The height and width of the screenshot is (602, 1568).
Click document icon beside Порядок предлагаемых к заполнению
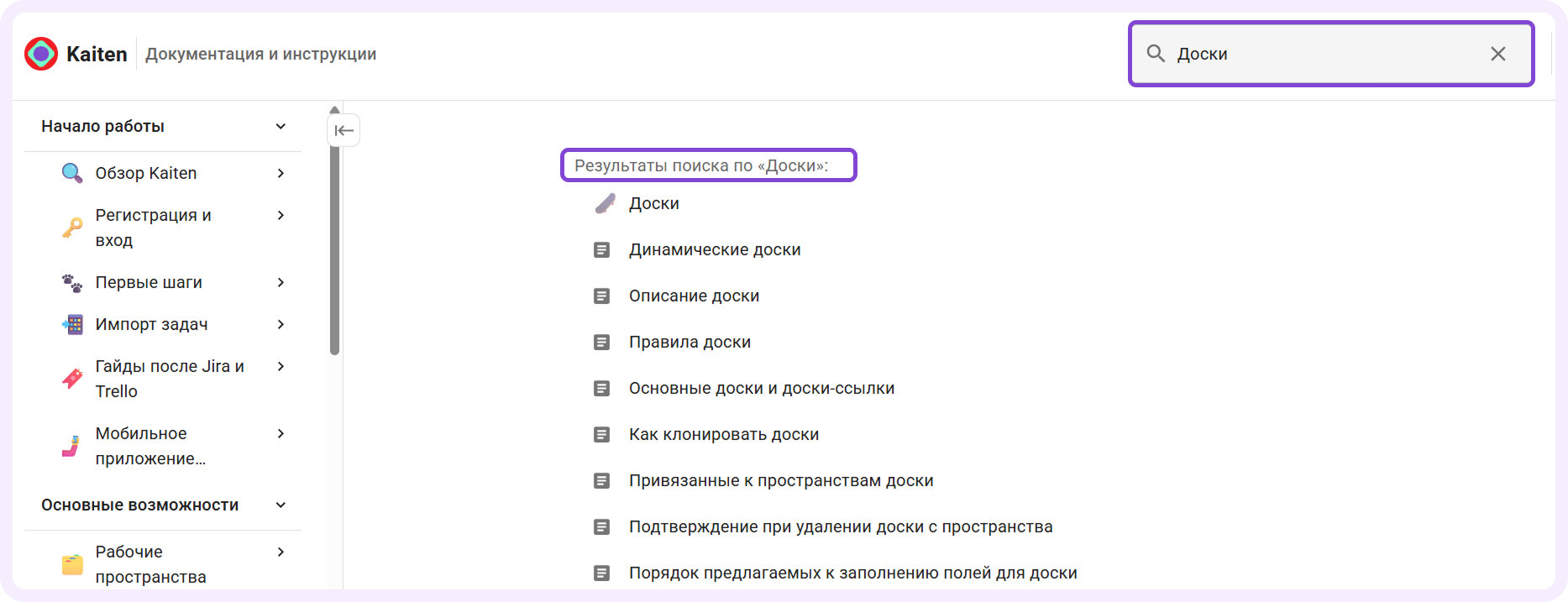[601, 573]
